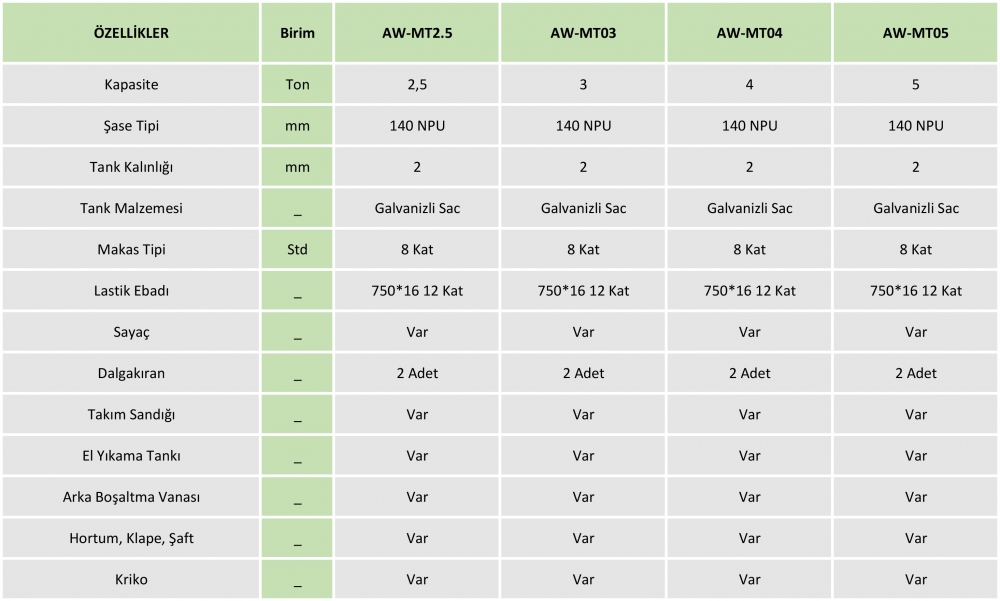The width and height of the screenshot is (1000, 601).
Task: Click the ÖZELLİKLER header cell
Action: [131, 33]
